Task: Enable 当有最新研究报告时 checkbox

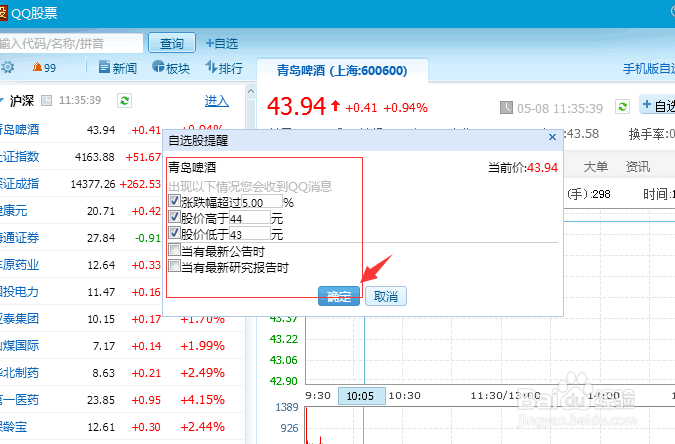Action: (x=174, y=266)
